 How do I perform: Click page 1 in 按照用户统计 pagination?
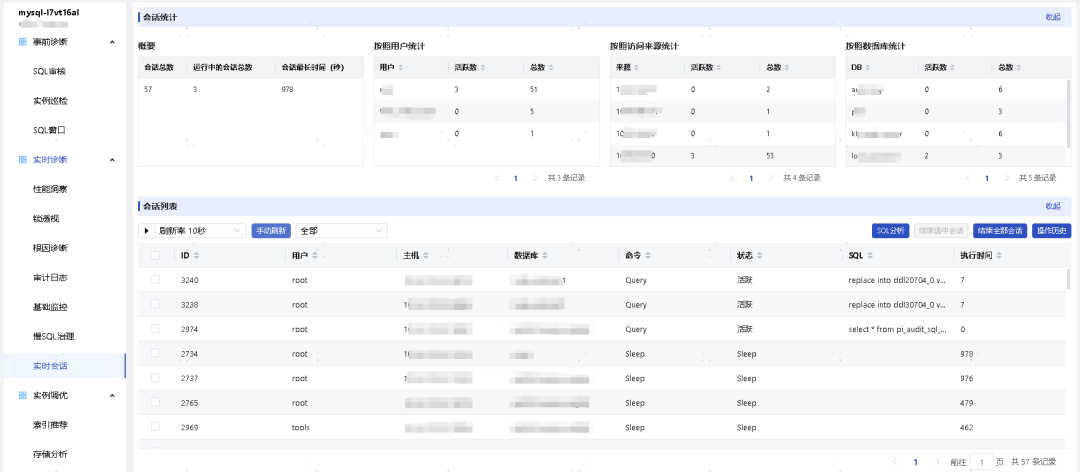coord(515,178)
